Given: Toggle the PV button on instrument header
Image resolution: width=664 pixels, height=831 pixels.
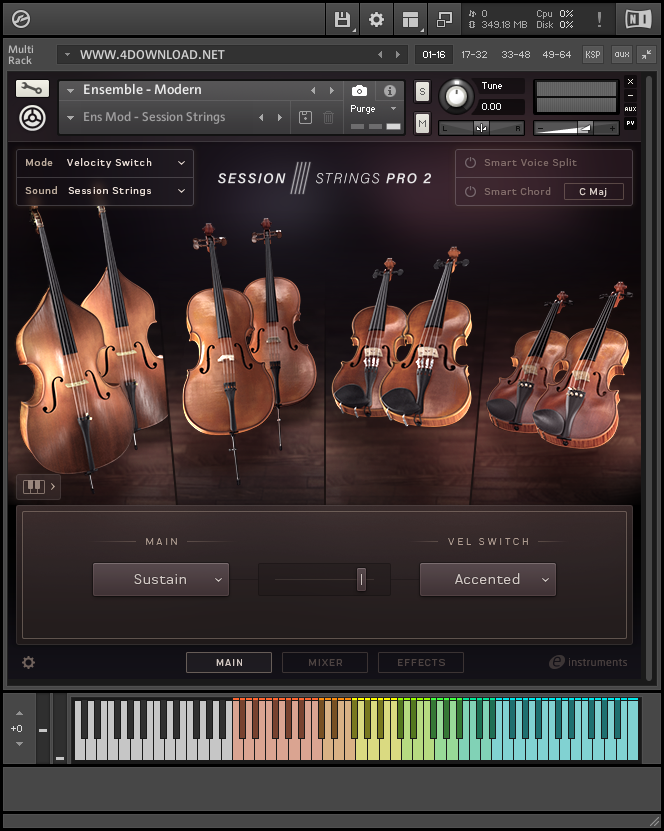Looking at the screenshot, I should [630, 123].
